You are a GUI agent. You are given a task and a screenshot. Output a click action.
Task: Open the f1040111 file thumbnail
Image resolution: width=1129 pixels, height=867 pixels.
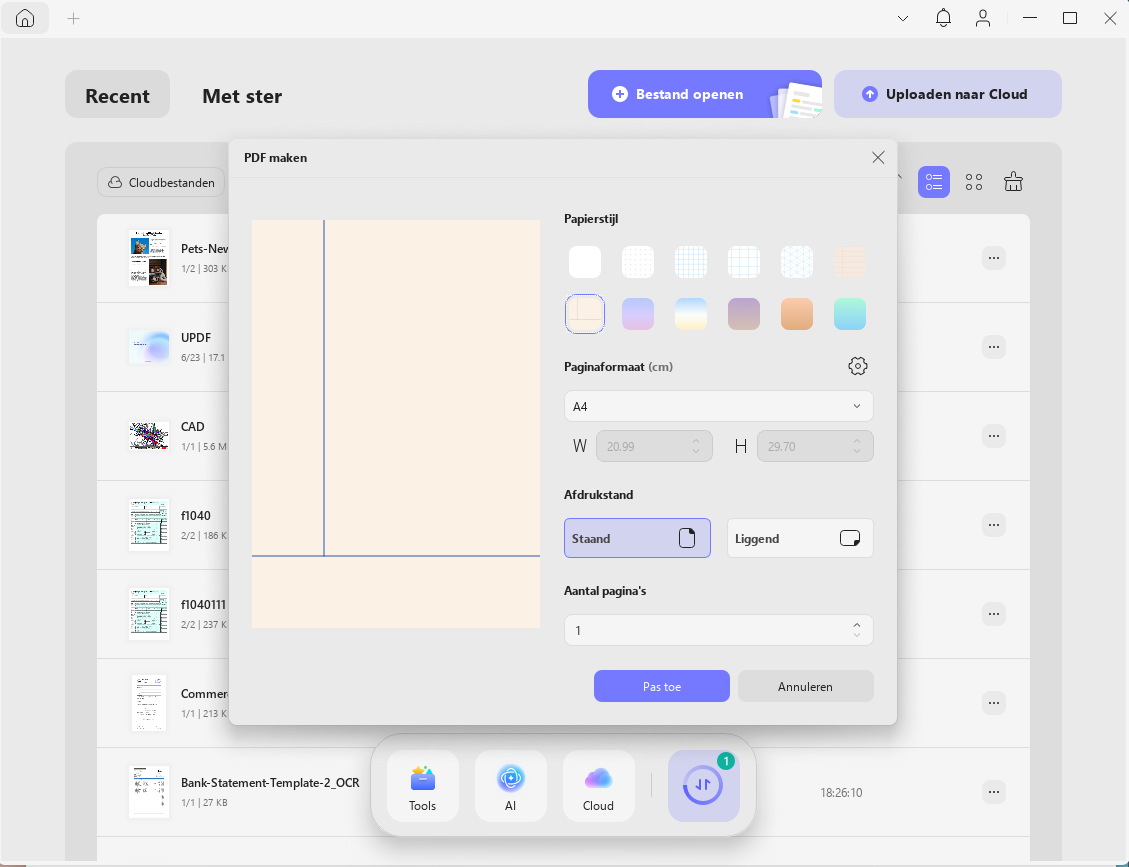click(x=149, y=614)
